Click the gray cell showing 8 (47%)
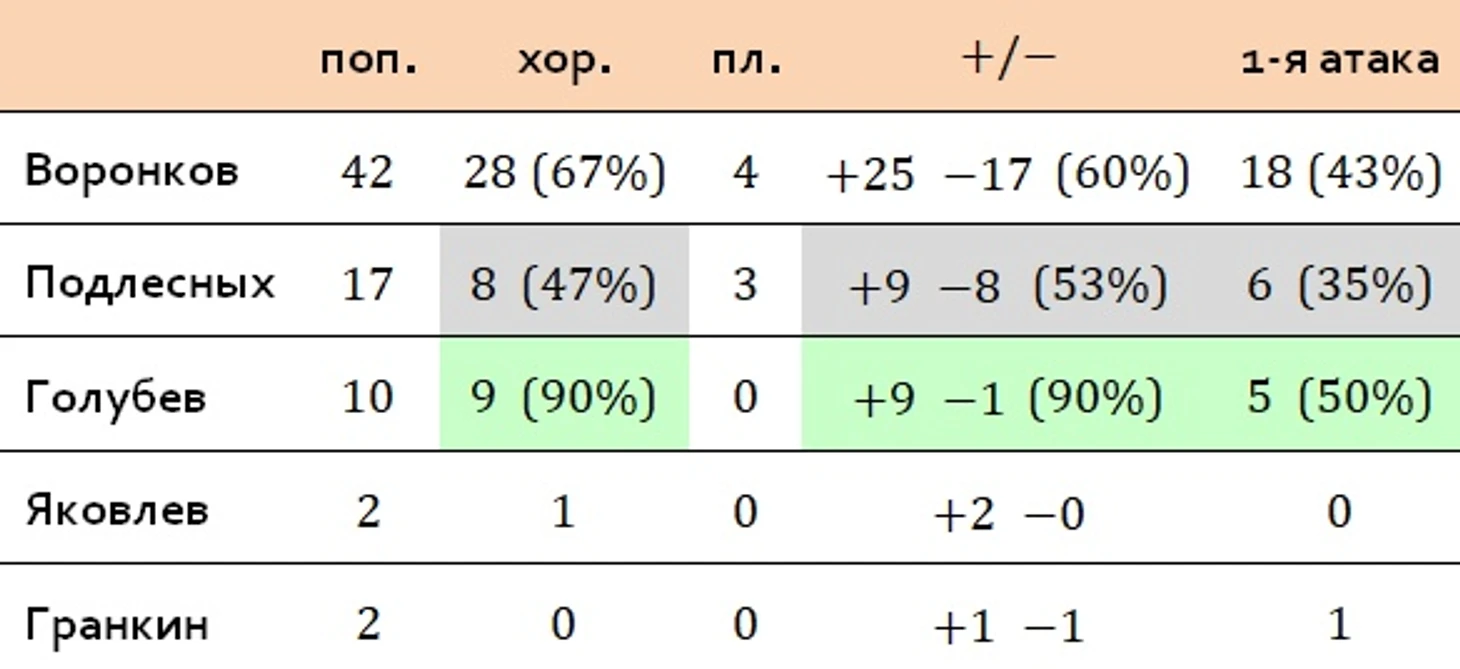 click(x=564, y=281)
